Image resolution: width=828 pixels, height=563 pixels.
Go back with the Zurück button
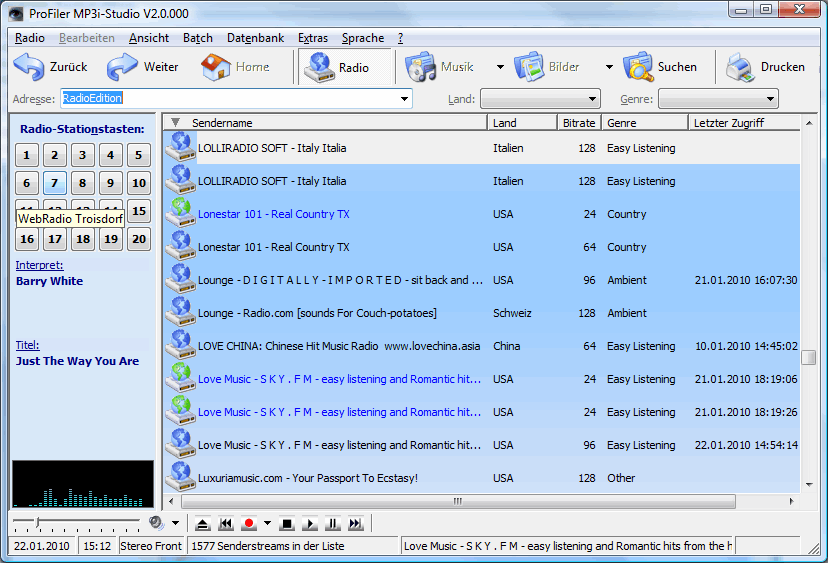[51, 67]
